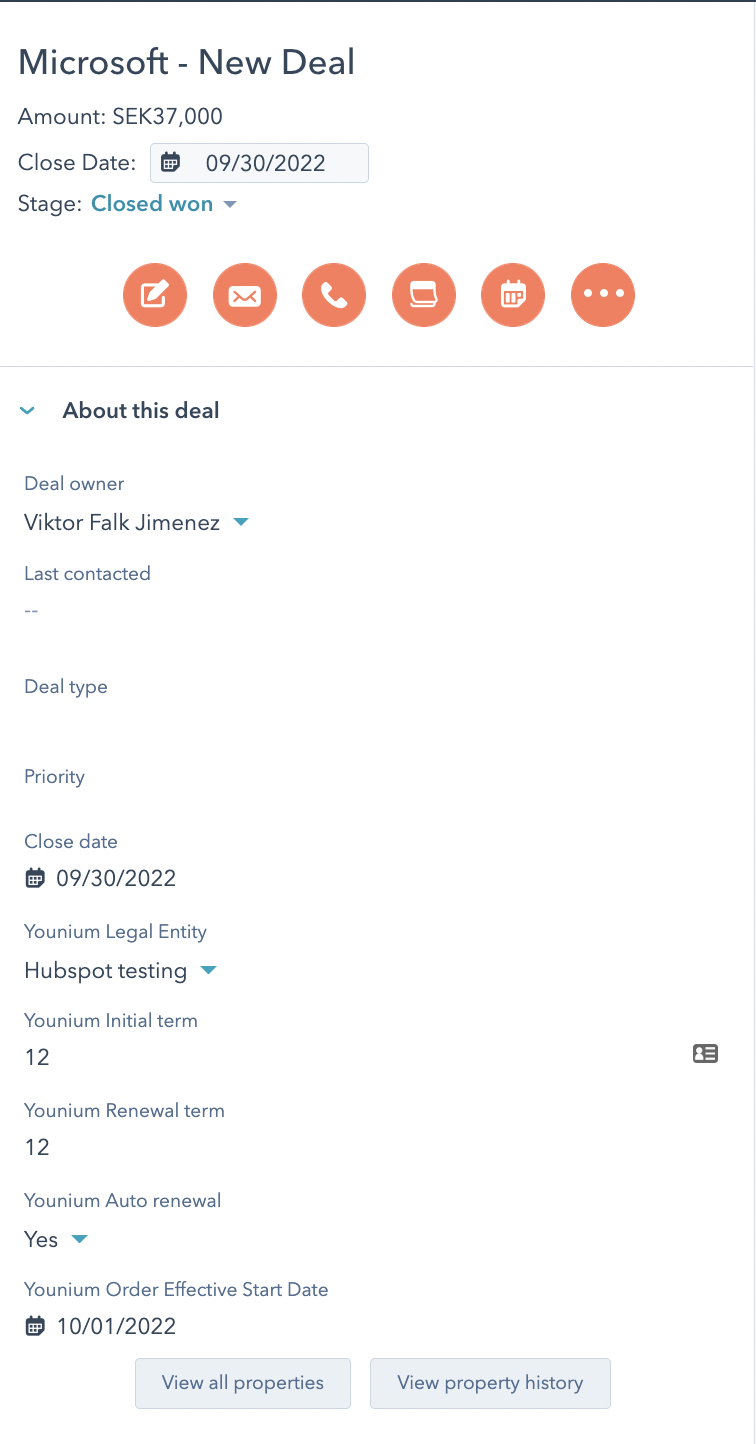The height and width of the screenshot is (1444, 756).
Task: Open the email compose icon
Action: [245, 295]
